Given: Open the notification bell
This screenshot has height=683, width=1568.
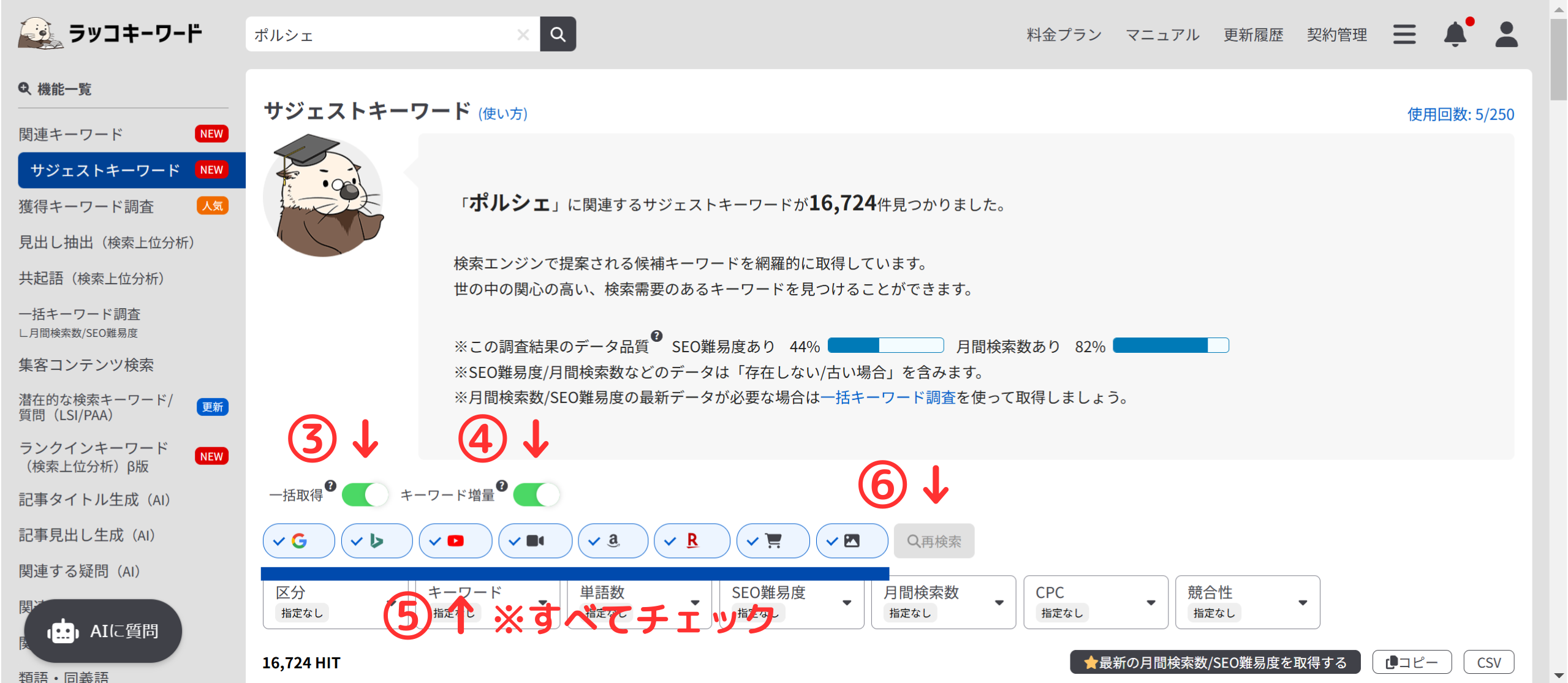Looking at the screenshot, I should [1454, 34].
